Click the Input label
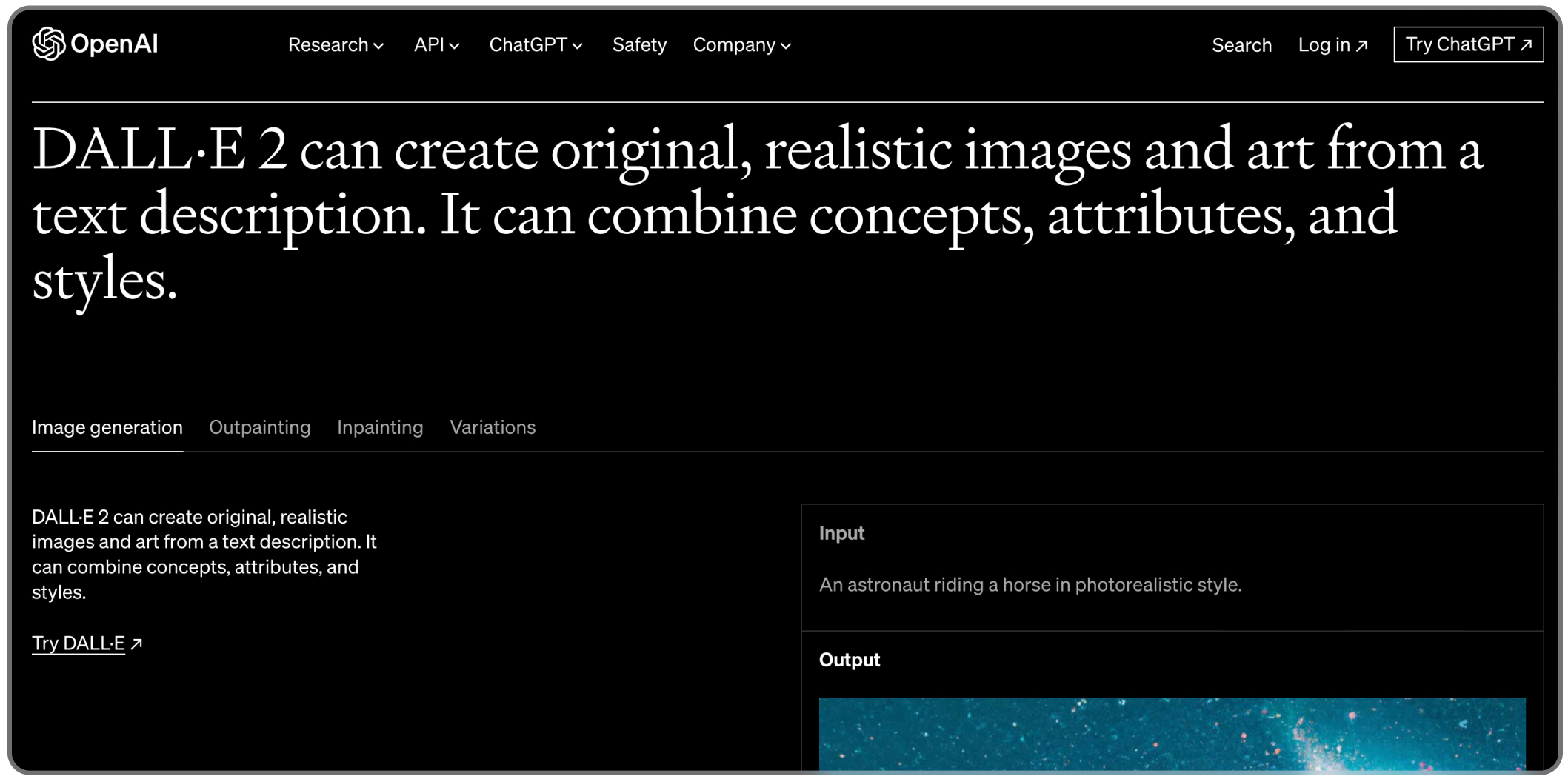The height and width of the screenshot is (779, 1568). pos(842,533)
